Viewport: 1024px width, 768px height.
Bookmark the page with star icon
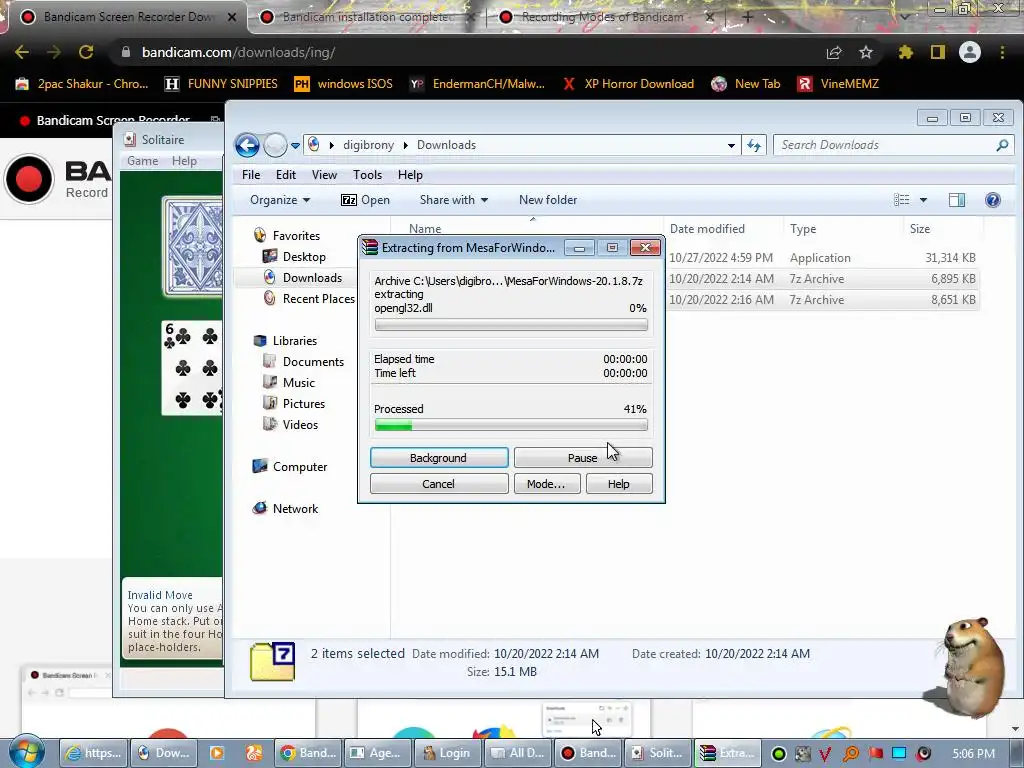tap(866, 52)
